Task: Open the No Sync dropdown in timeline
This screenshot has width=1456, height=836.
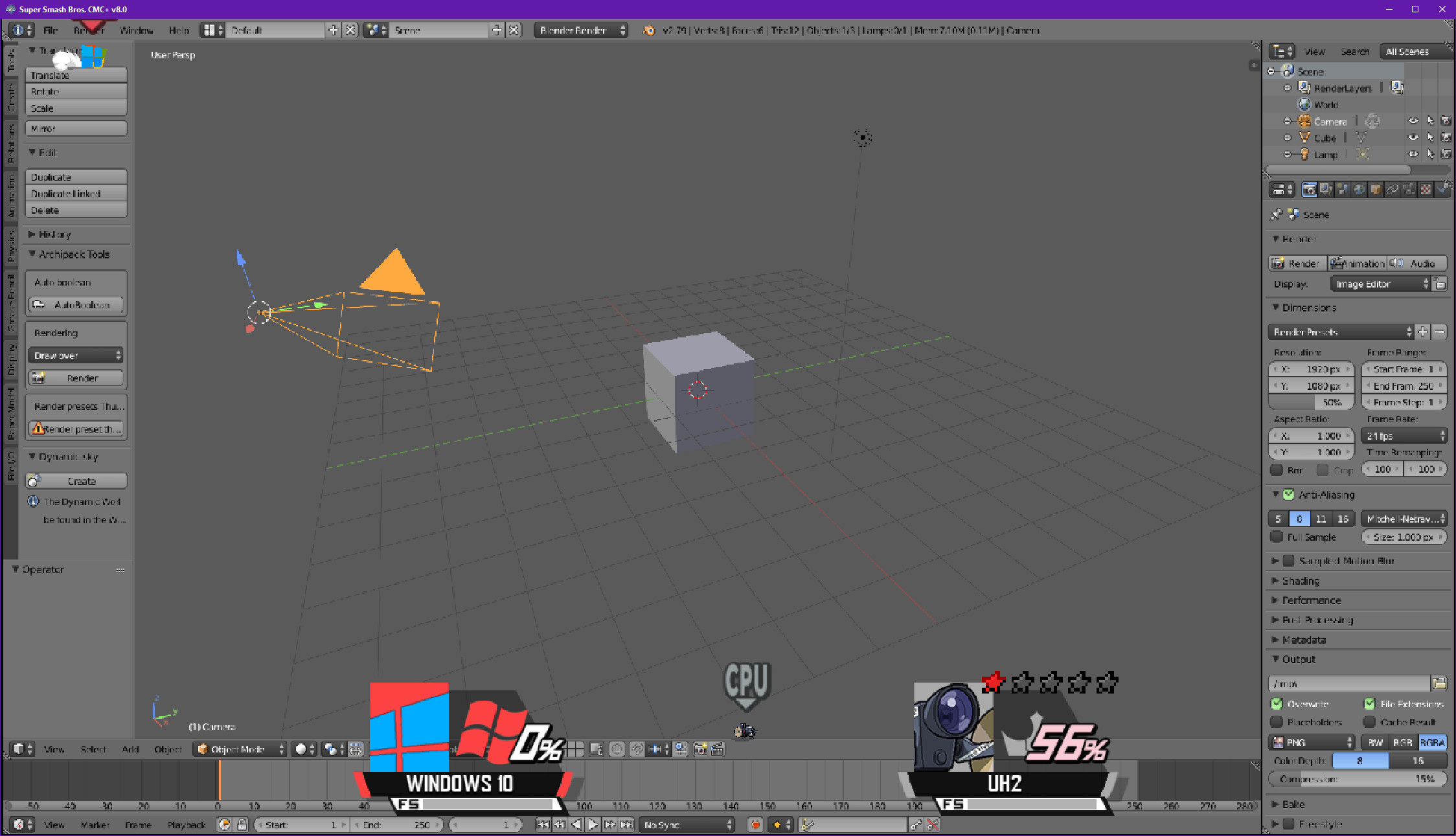Action: pyautogui.click(x=687, y=825)
